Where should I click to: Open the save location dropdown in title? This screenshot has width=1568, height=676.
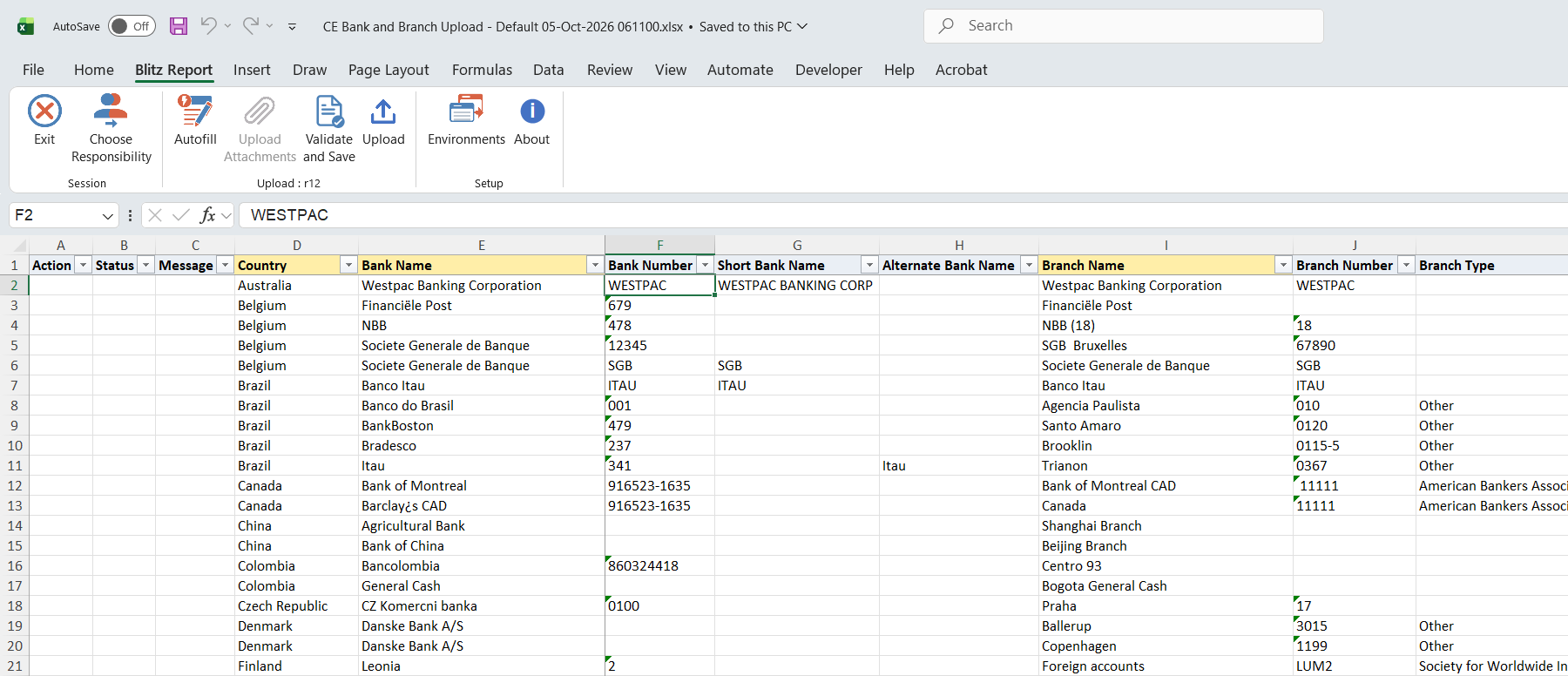pyautogui.click(x=802, y=26)
